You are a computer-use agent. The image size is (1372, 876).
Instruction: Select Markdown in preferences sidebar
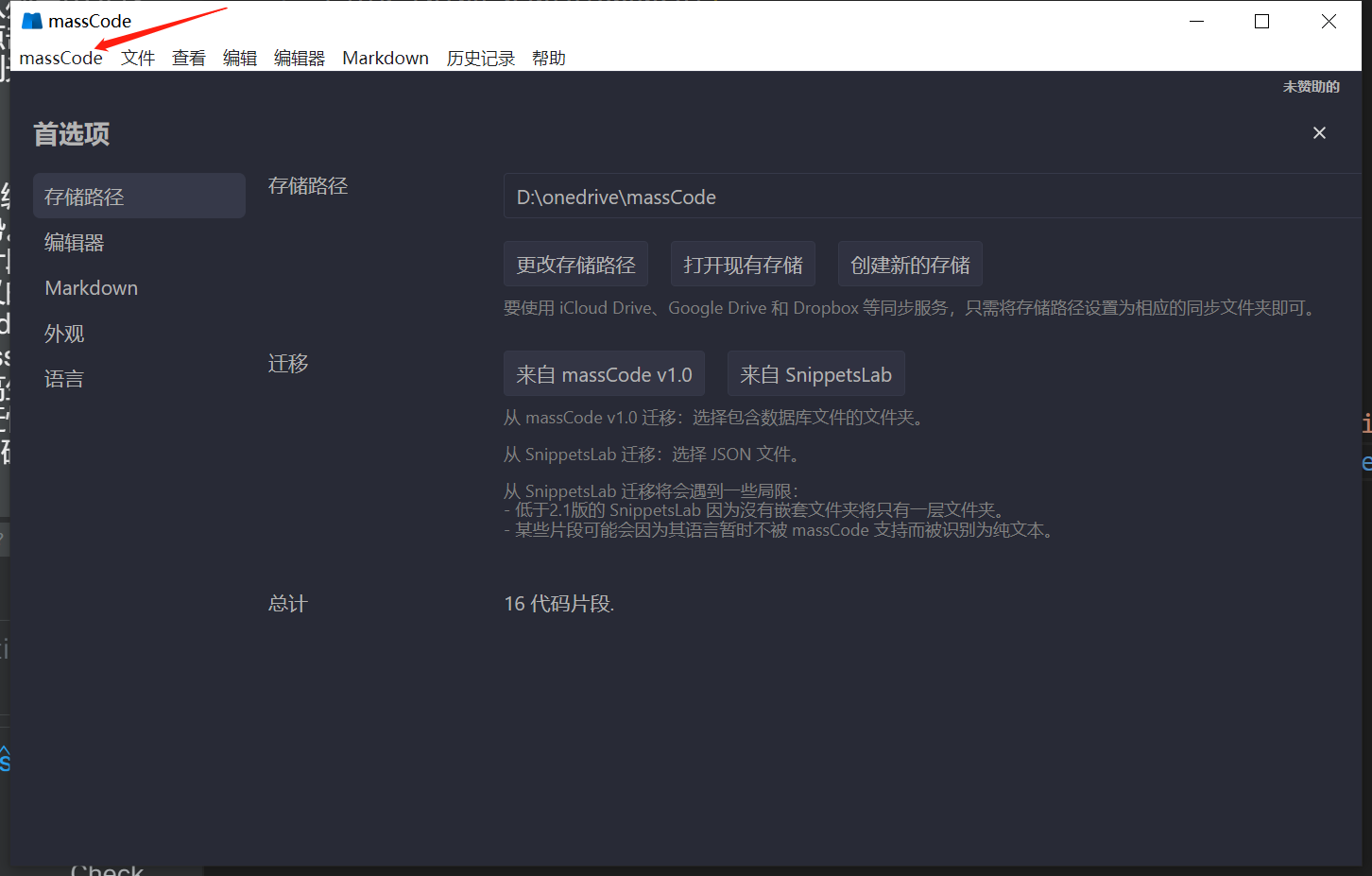coord(139,287)
